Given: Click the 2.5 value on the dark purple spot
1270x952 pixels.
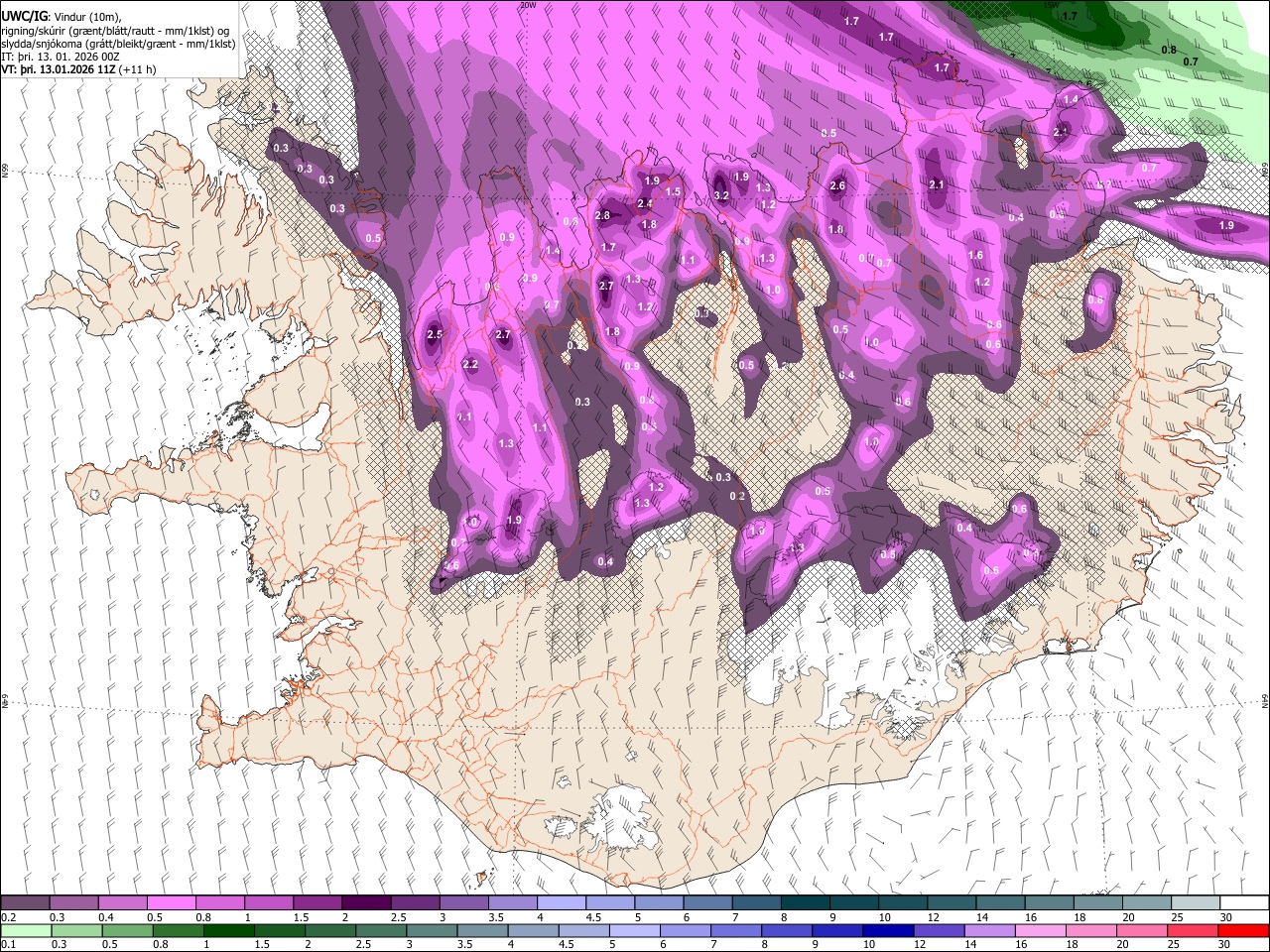Looking at the screenshot, I should coord(435,335).
